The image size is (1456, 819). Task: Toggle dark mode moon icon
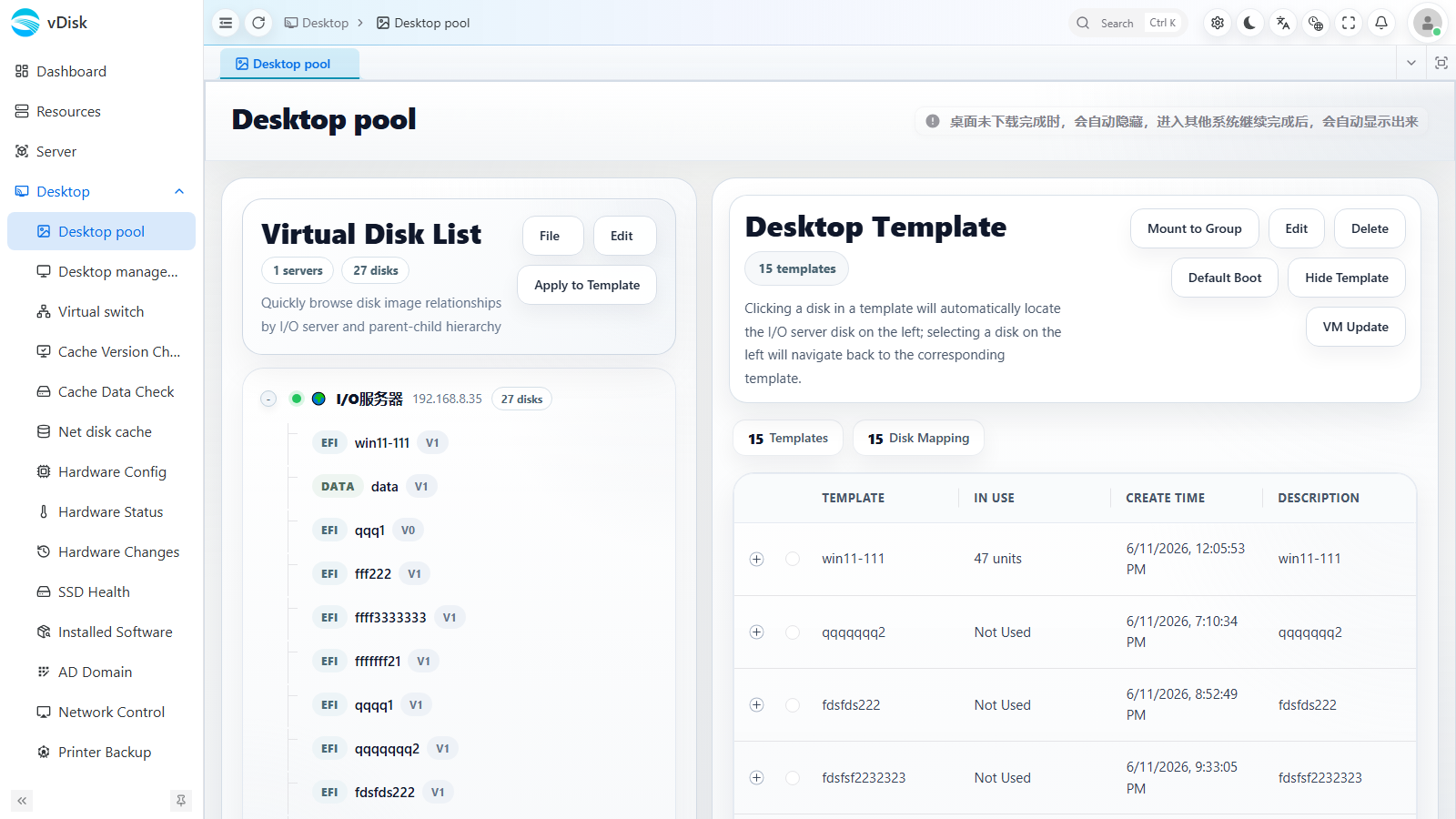tap(1250, 23)
